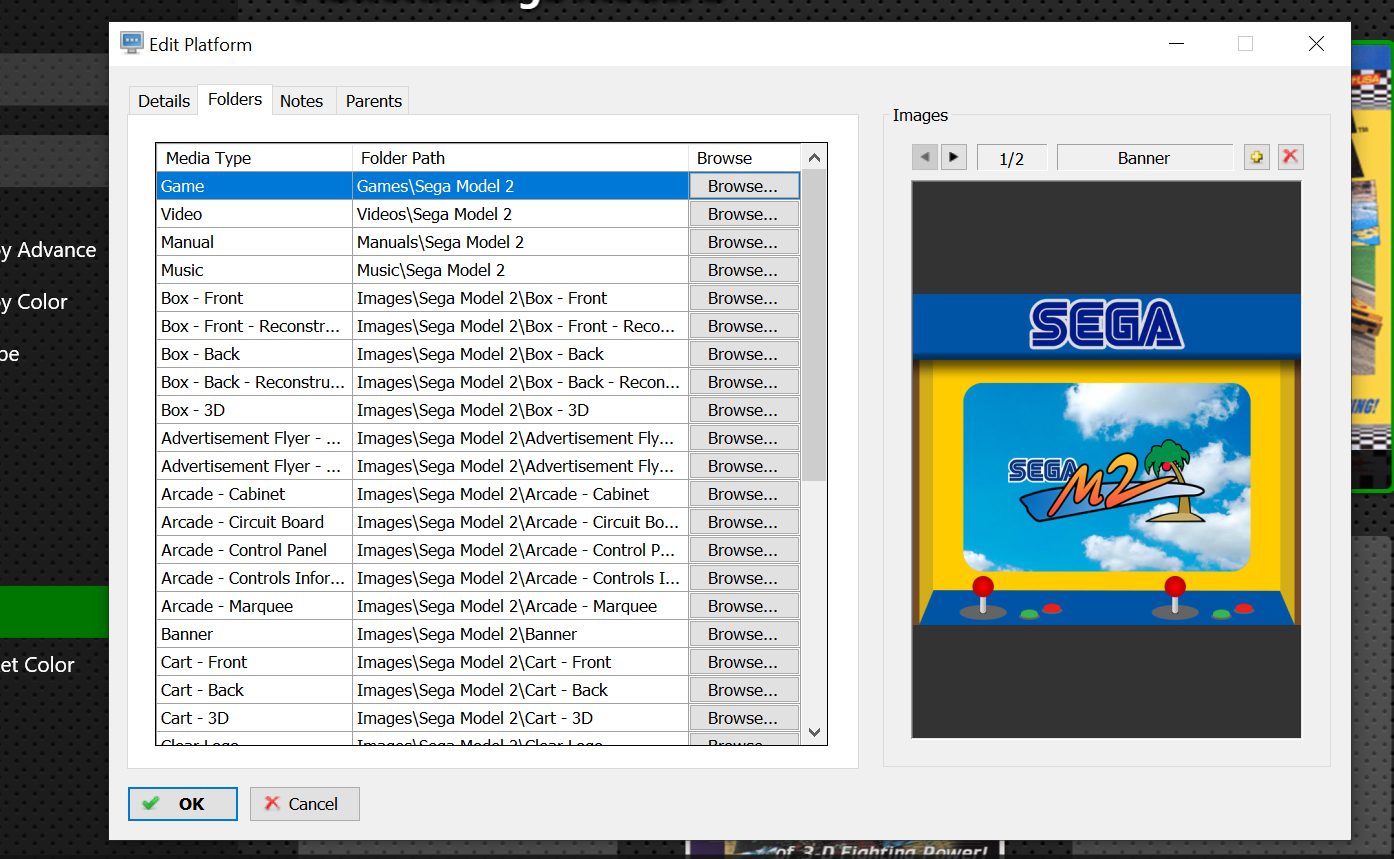
Task: Click the scroll up arrow in folder list
Action: click(814, 158)
